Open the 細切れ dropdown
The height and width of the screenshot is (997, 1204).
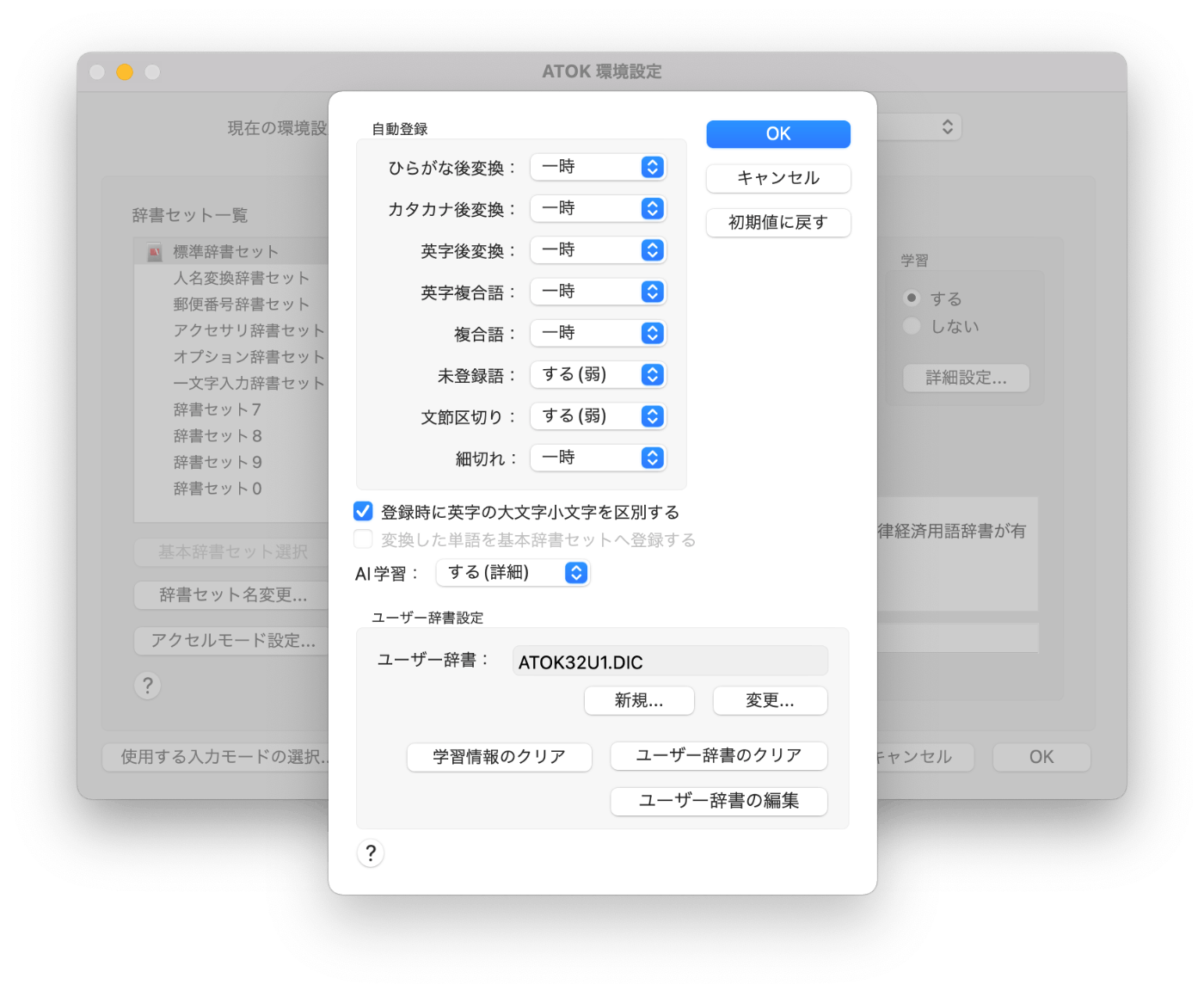(598, 458)
